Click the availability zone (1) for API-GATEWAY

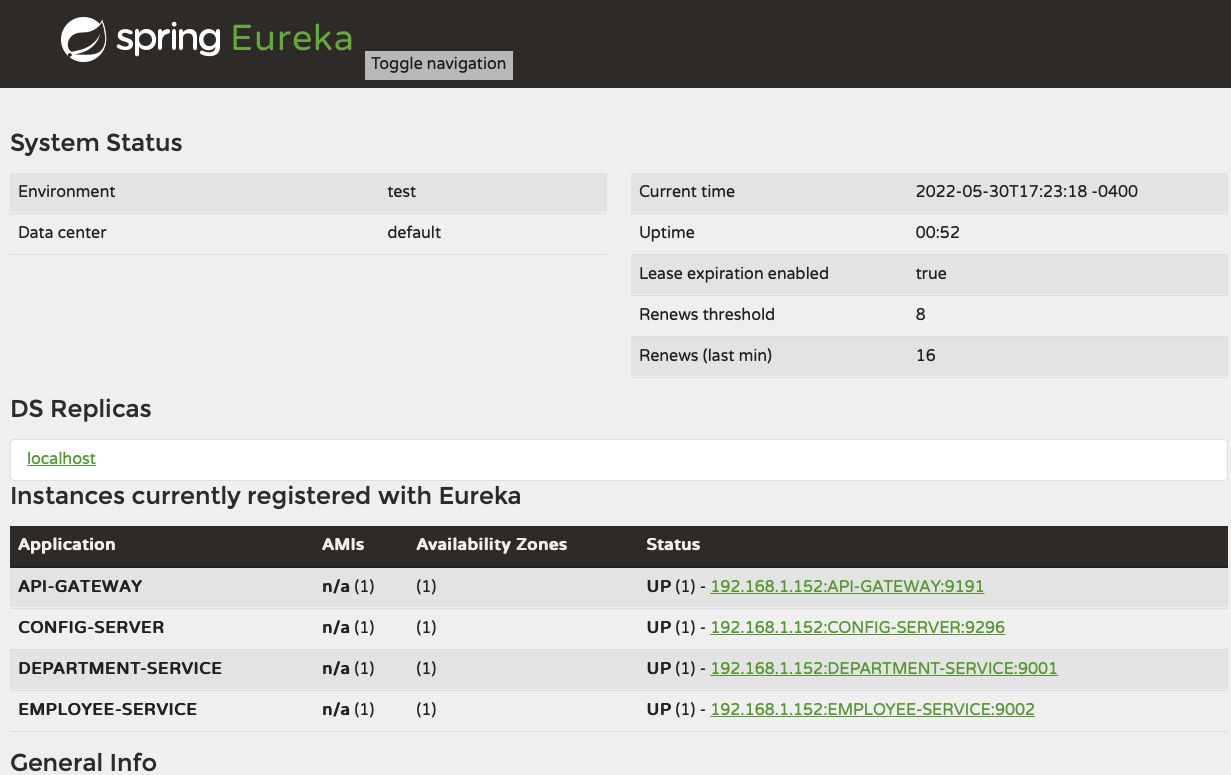[x=426, y=586]
